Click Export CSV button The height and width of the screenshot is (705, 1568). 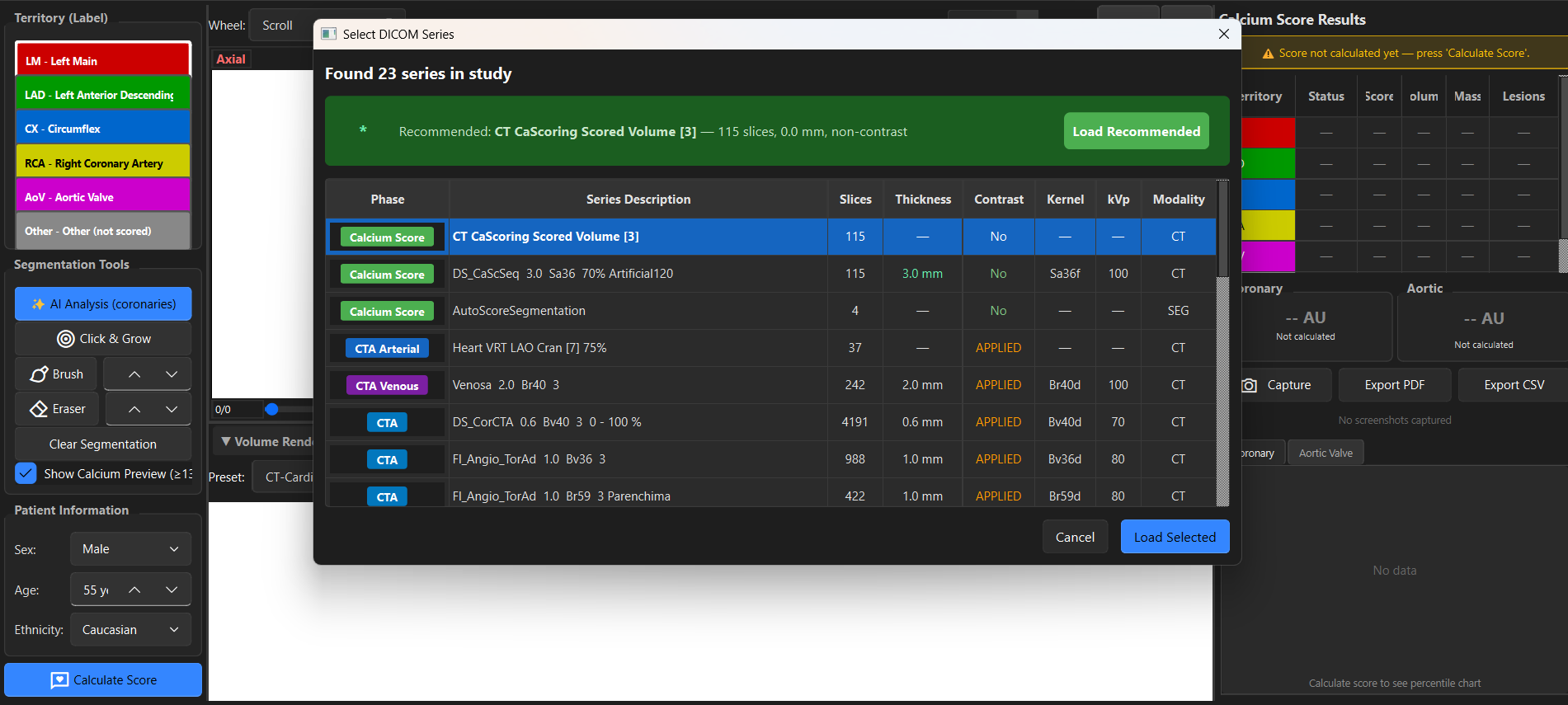pyautogui.click(x=1514, y=385)
